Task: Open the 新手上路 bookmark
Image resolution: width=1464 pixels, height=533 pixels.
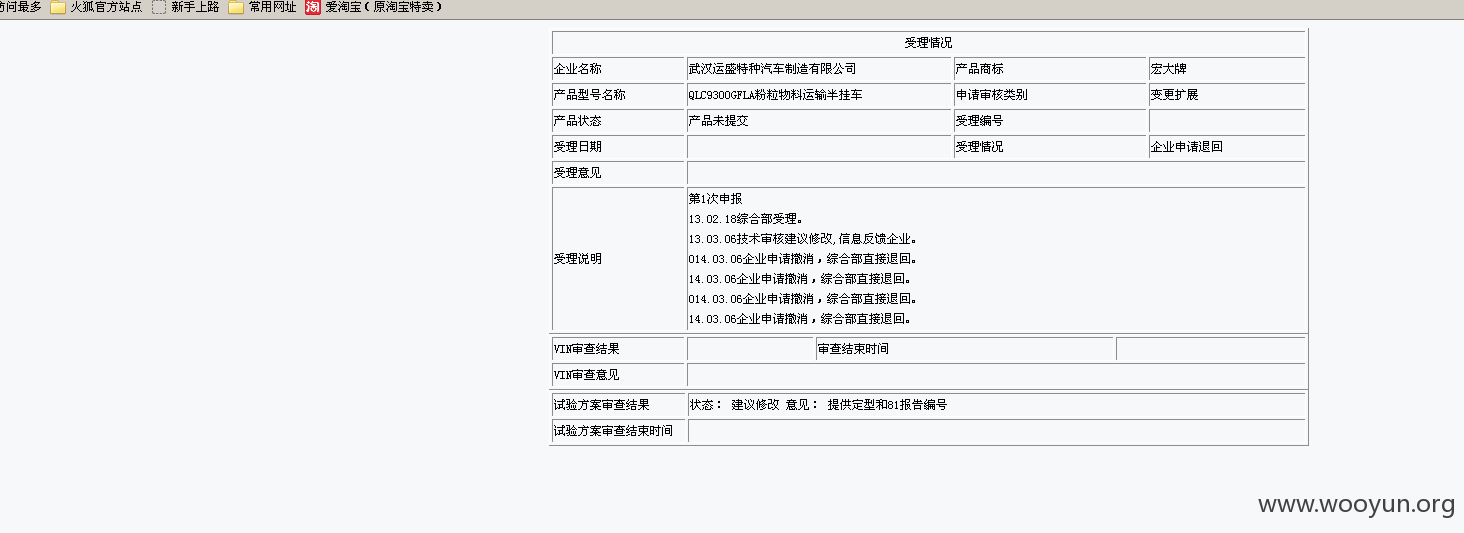Action: point(186,7)
